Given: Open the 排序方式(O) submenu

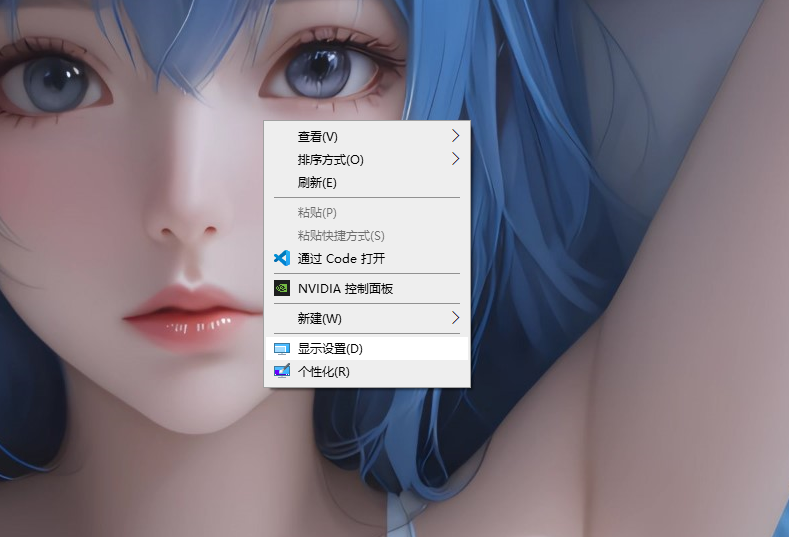Looking at the screenshot, I should click(367, 160).
